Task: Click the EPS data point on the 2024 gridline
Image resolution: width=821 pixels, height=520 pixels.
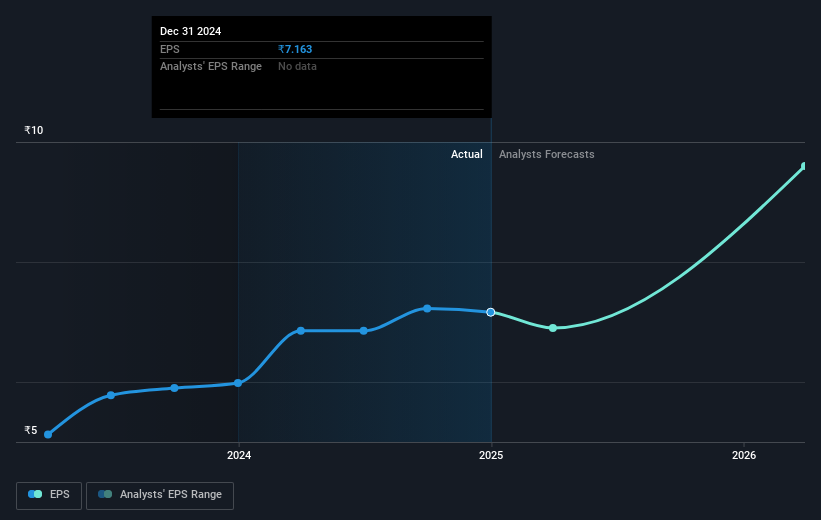Action: coord(238,383)
